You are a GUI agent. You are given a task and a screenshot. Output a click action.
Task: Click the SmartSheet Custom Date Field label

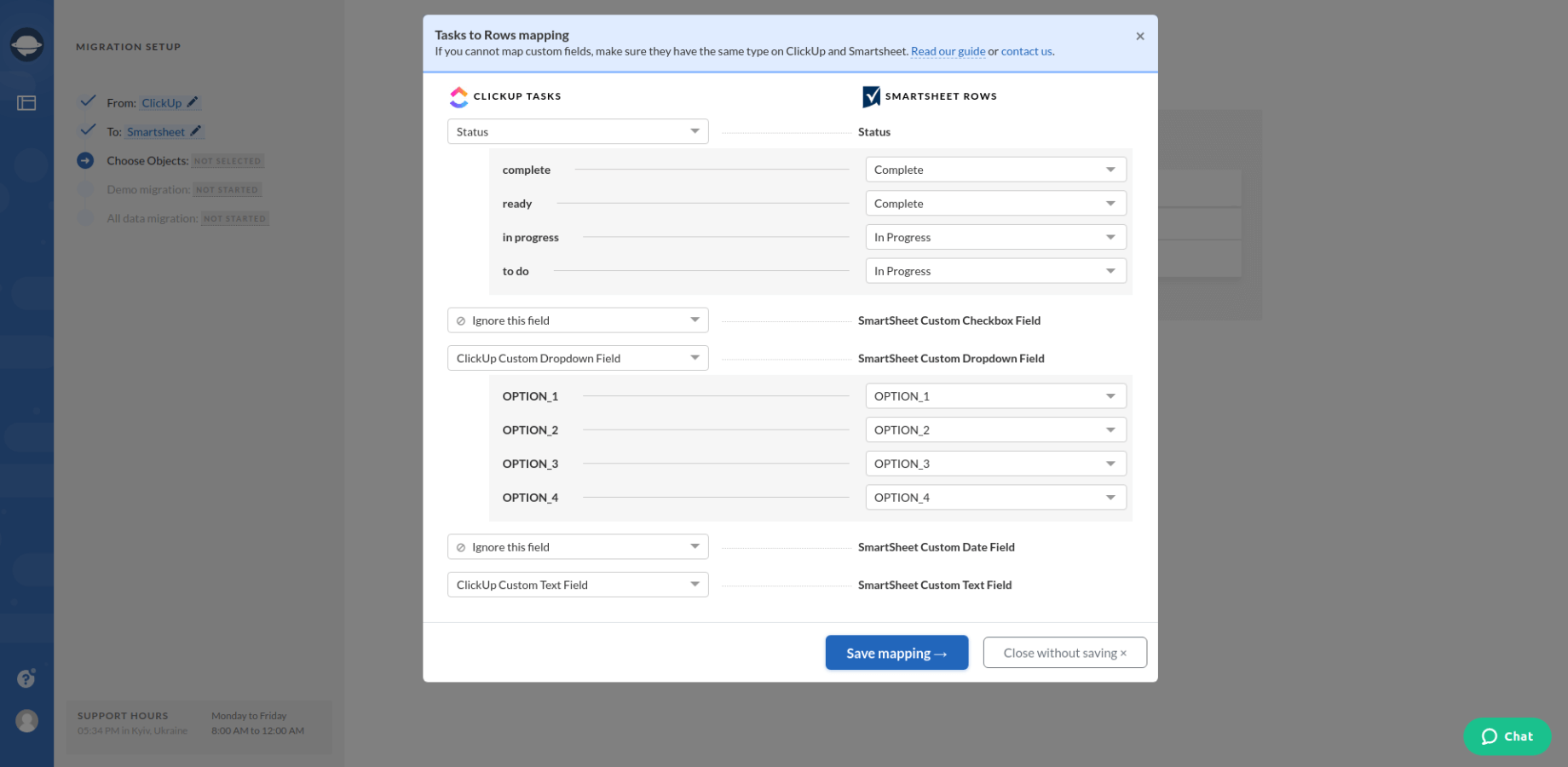coord(937,547)
